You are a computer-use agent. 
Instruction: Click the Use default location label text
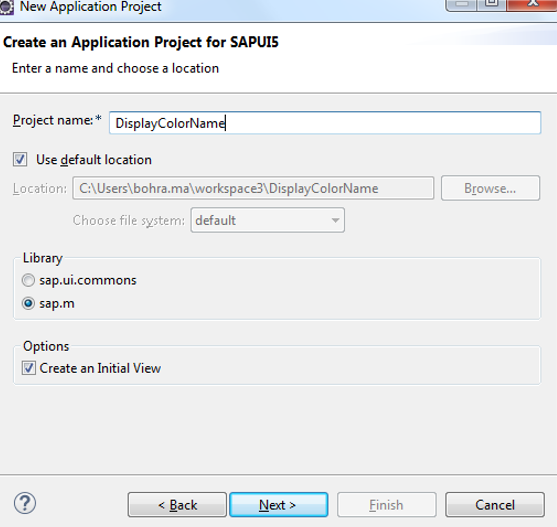click(x=94, y=160)
